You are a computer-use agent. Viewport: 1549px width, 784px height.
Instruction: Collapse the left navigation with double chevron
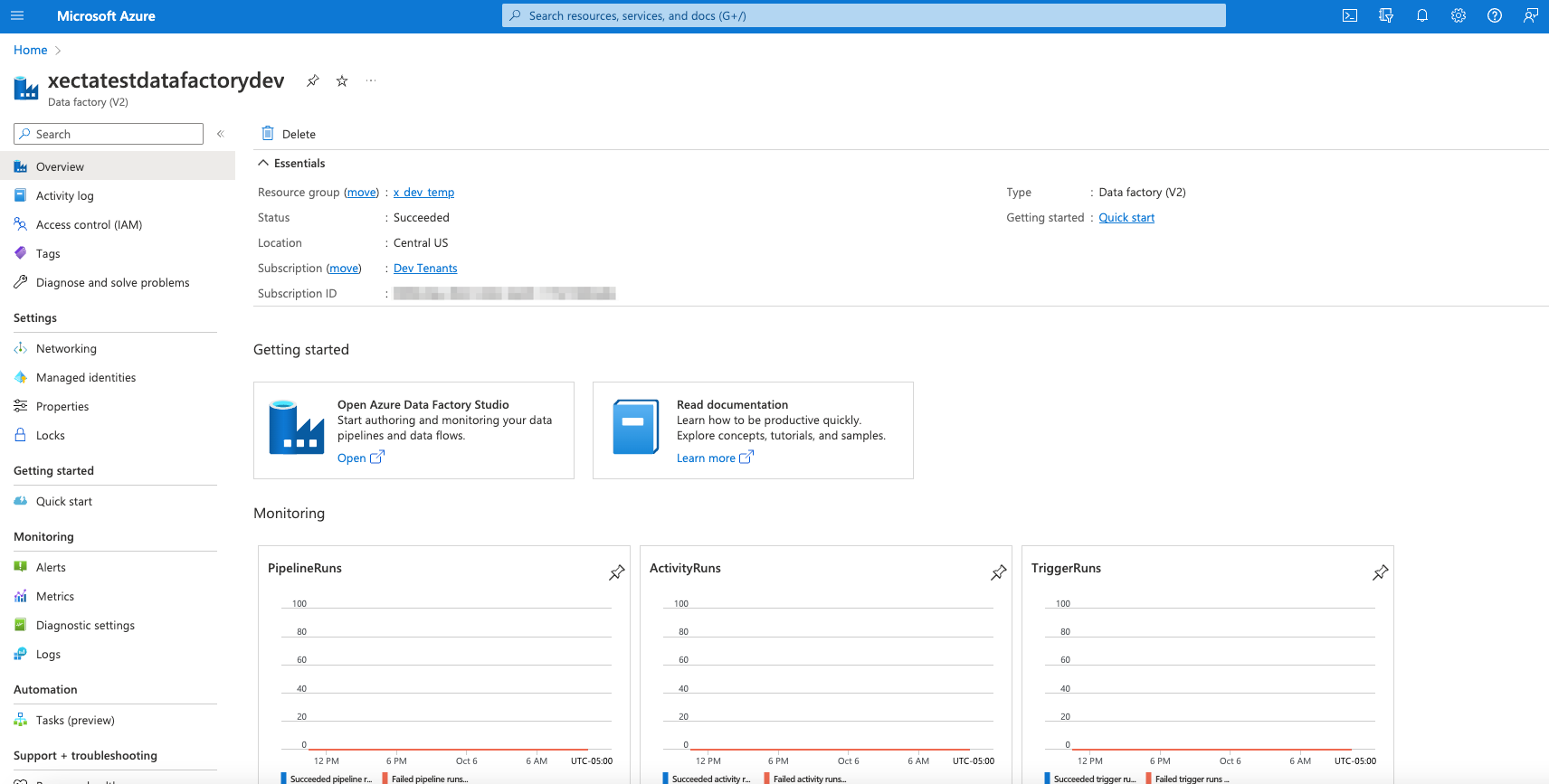220,134
